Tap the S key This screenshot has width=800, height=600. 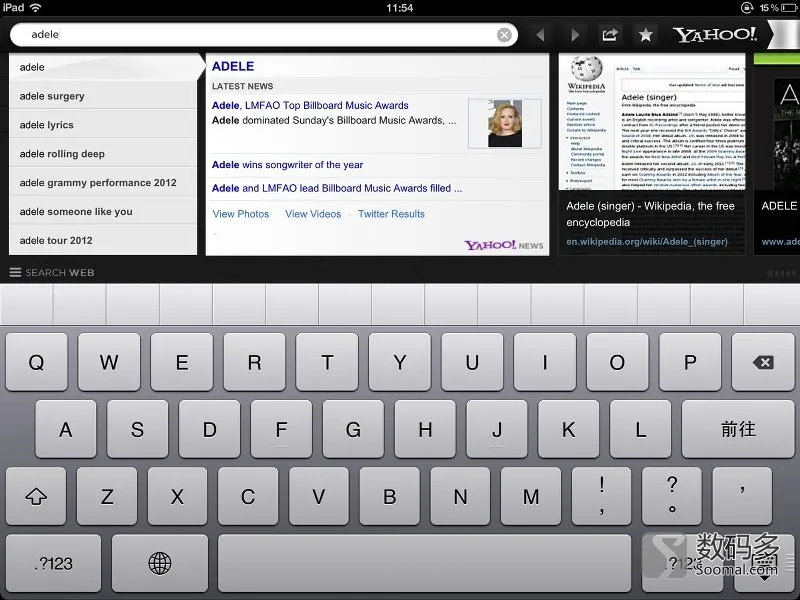tap(137, 429)
